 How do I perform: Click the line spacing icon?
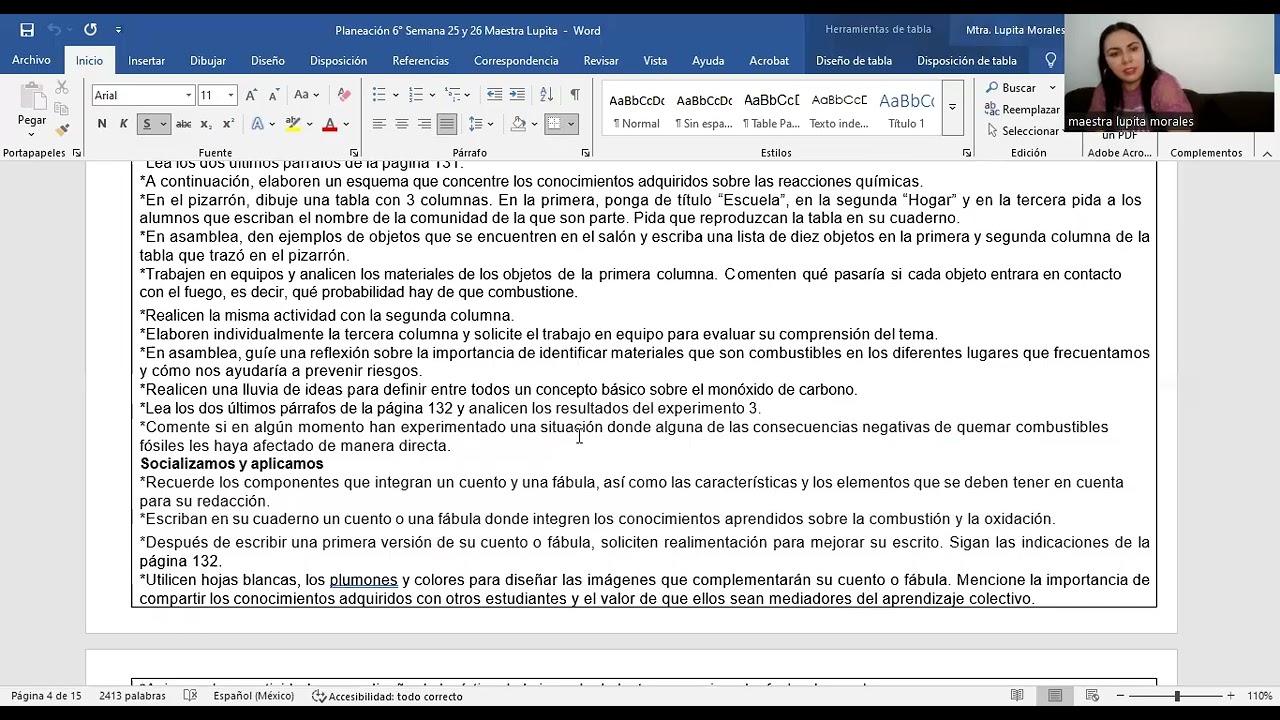point(476,124)
